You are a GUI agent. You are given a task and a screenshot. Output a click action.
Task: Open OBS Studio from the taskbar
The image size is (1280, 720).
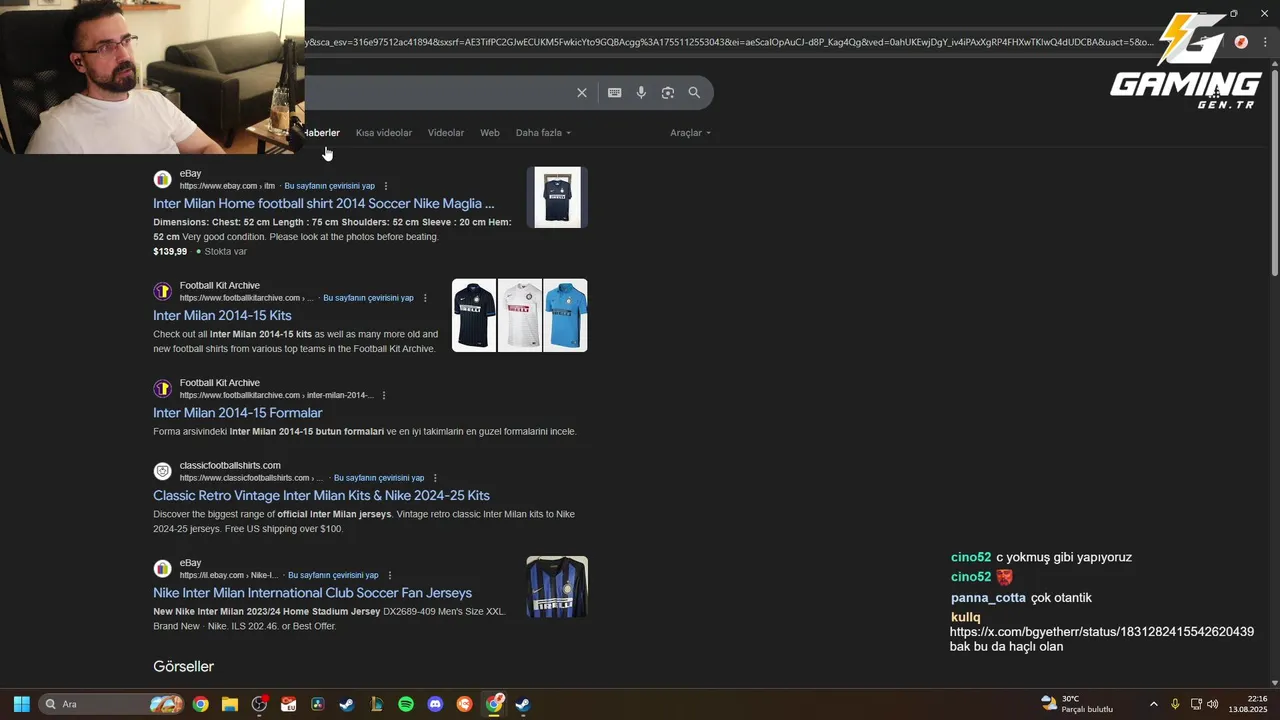(x=259, y=704)
